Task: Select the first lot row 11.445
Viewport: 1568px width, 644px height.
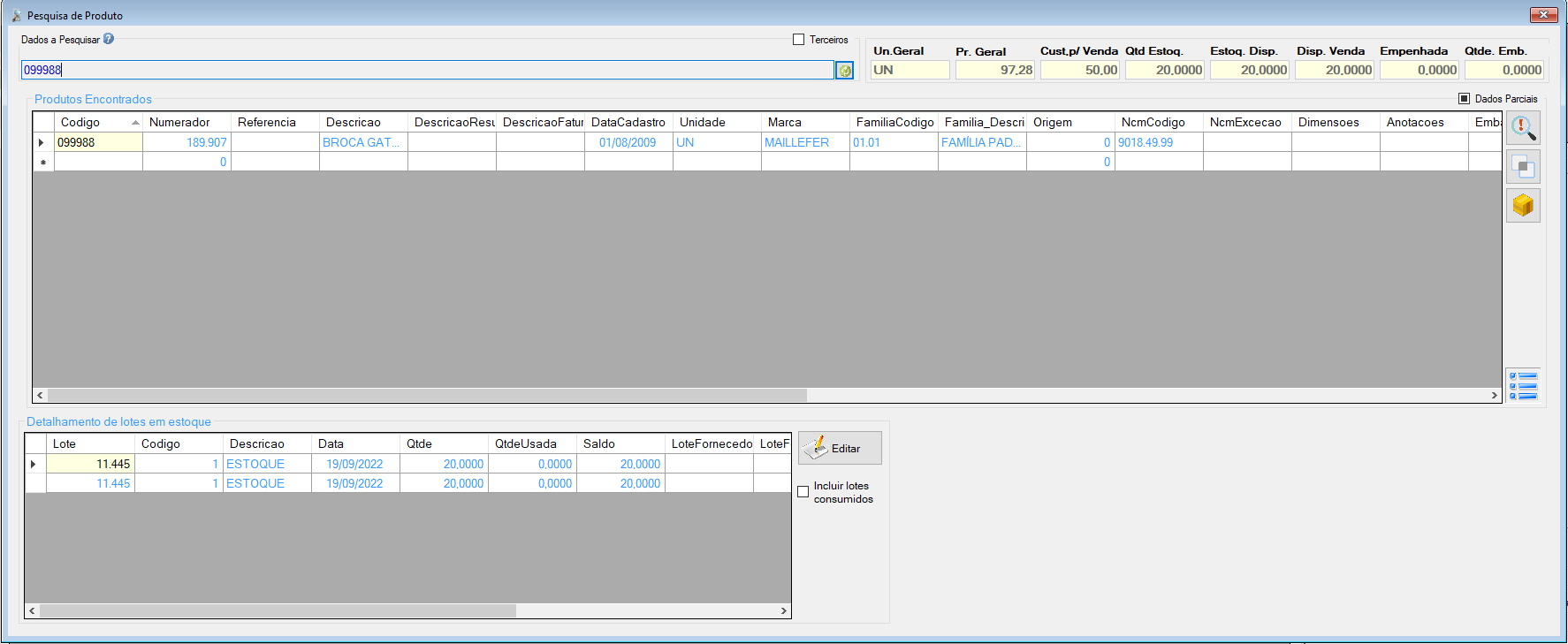Action: pyautogui.click(x=407, y=464)
